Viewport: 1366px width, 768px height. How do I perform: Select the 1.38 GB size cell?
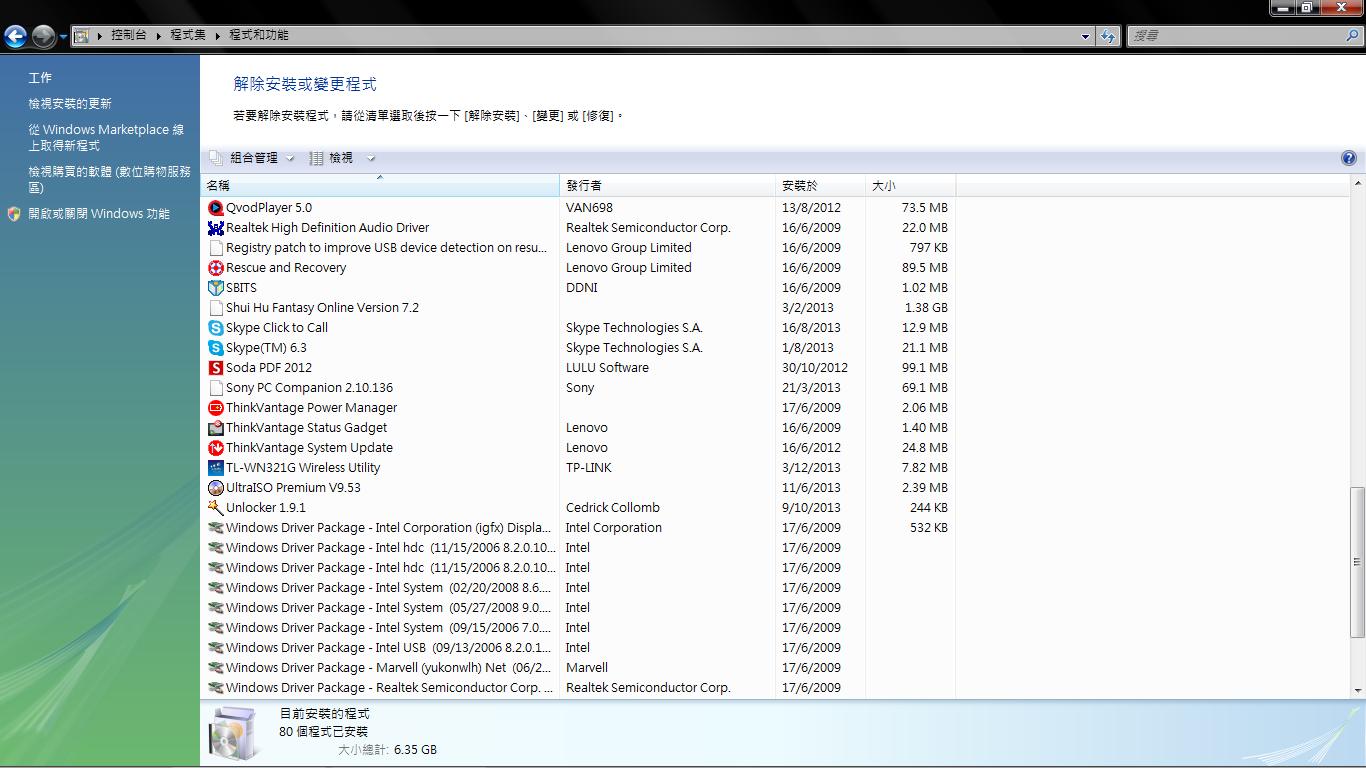pos(926,308)
